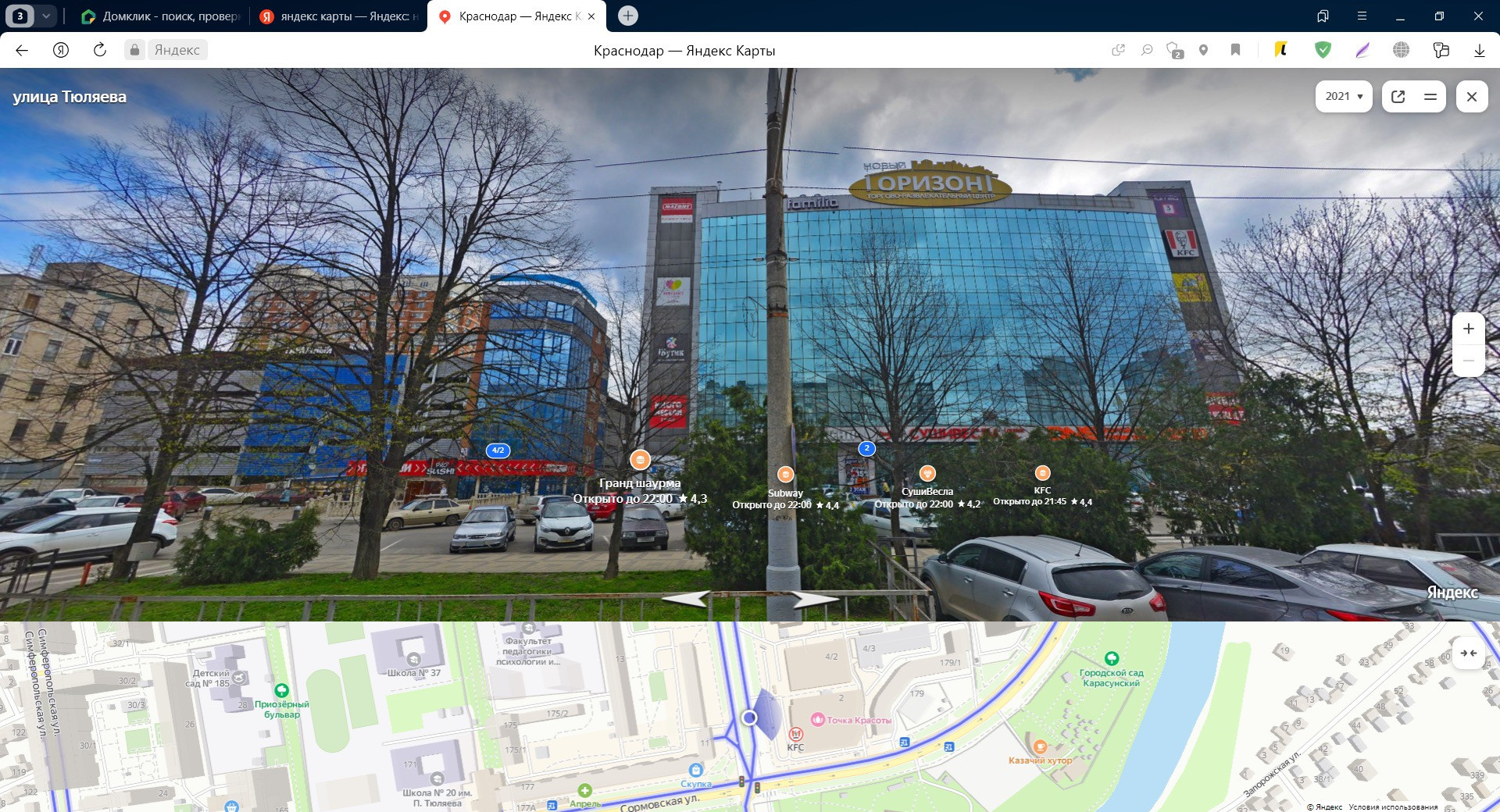Open the Гранд шаурма place marker
The height and width of the screenshot is (812, 1500).
640,460
